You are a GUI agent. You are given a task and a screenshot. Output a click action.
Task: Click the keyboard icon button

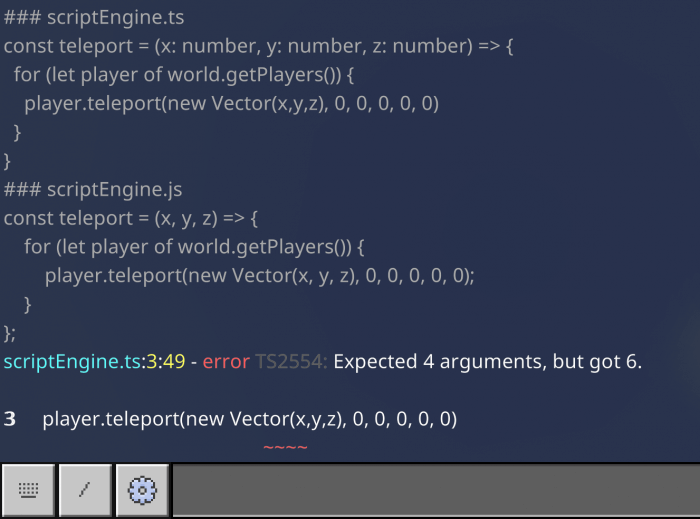click(x=28, y=489)
